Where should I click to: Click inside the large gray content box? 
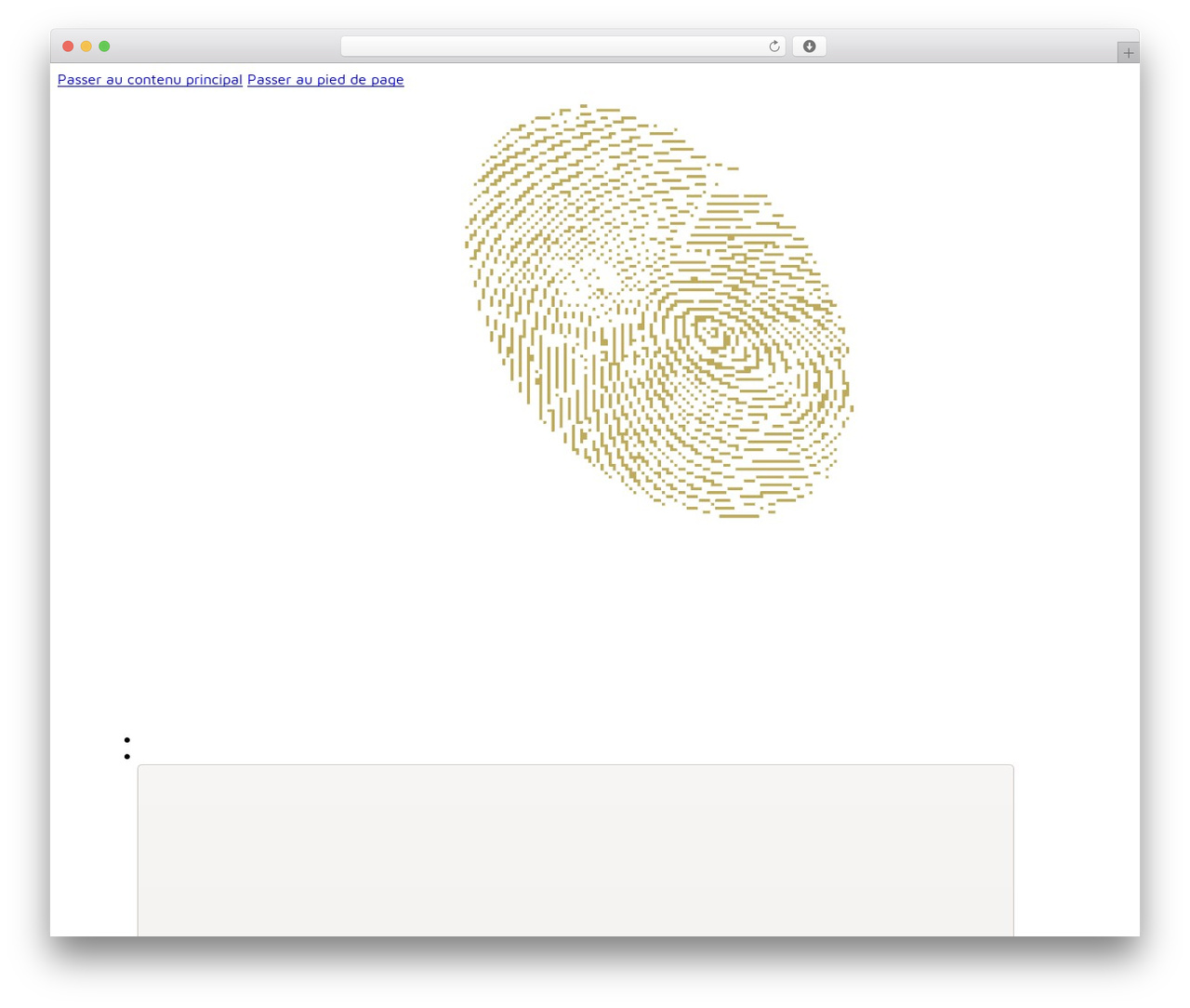(575, 851)
